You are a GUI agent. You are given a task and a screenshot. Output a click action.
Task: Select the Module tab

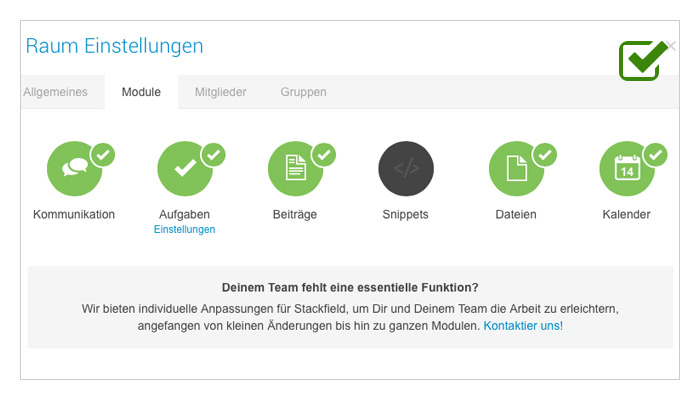point(141,92)
